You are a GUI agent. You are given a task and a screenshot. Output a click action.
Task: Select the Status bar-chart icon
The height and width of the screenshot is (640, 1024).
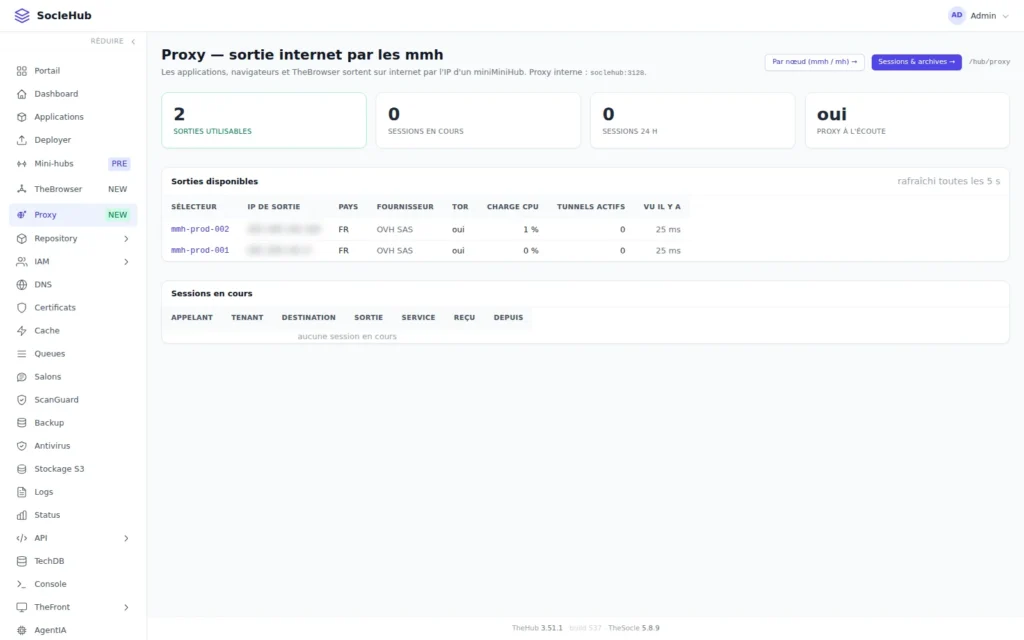pos(22,515)
